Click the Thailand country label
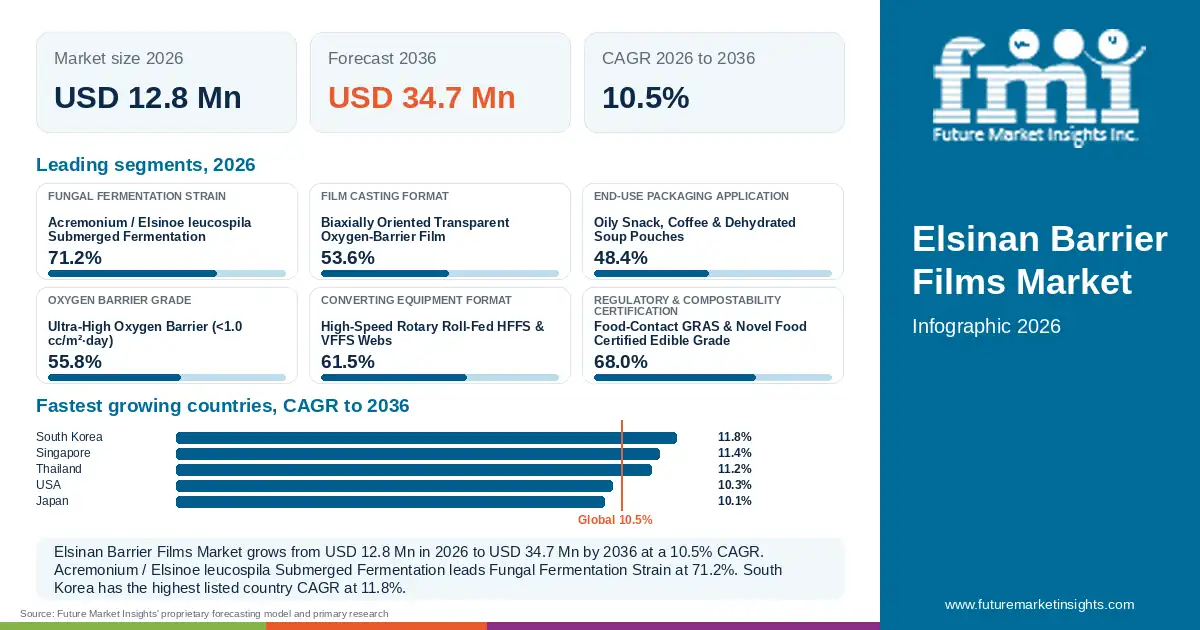Image resolution: width=1200 pixels, height=630 pixels. pos(59,469)
